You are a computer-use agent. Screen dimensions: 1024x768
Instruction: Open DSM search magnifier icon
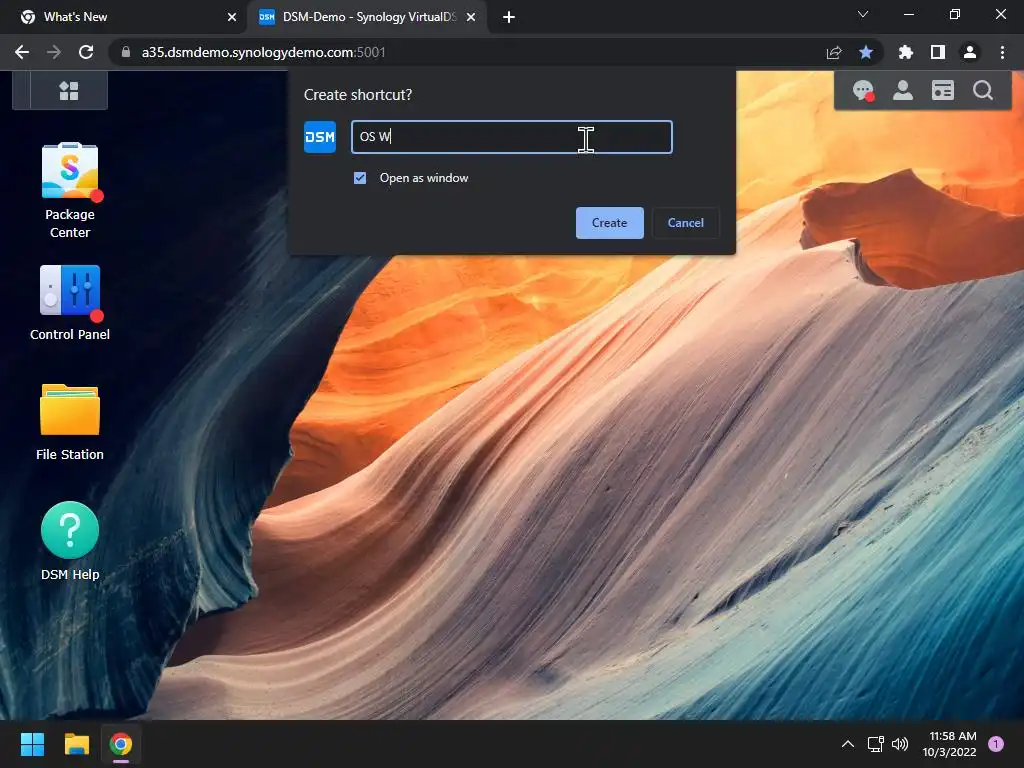click(983, 90)
